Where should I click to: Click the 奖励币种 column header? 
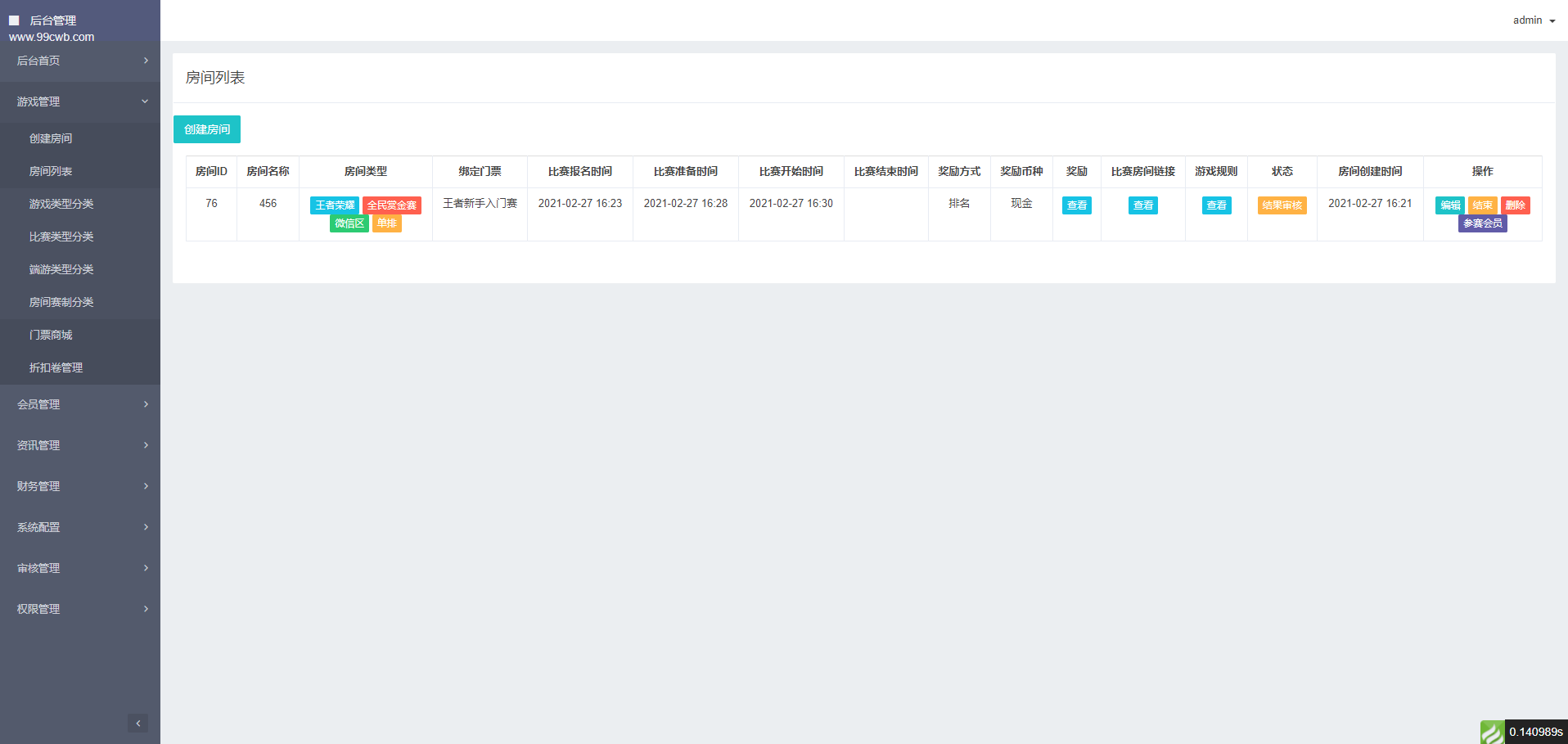point(1021,172)
